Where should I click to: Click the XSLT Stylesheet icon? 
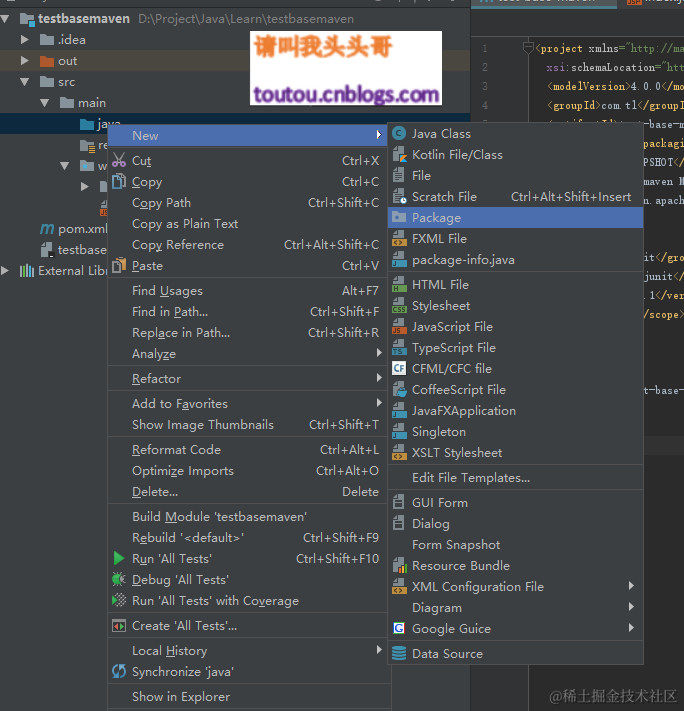[x=399, y=453]
